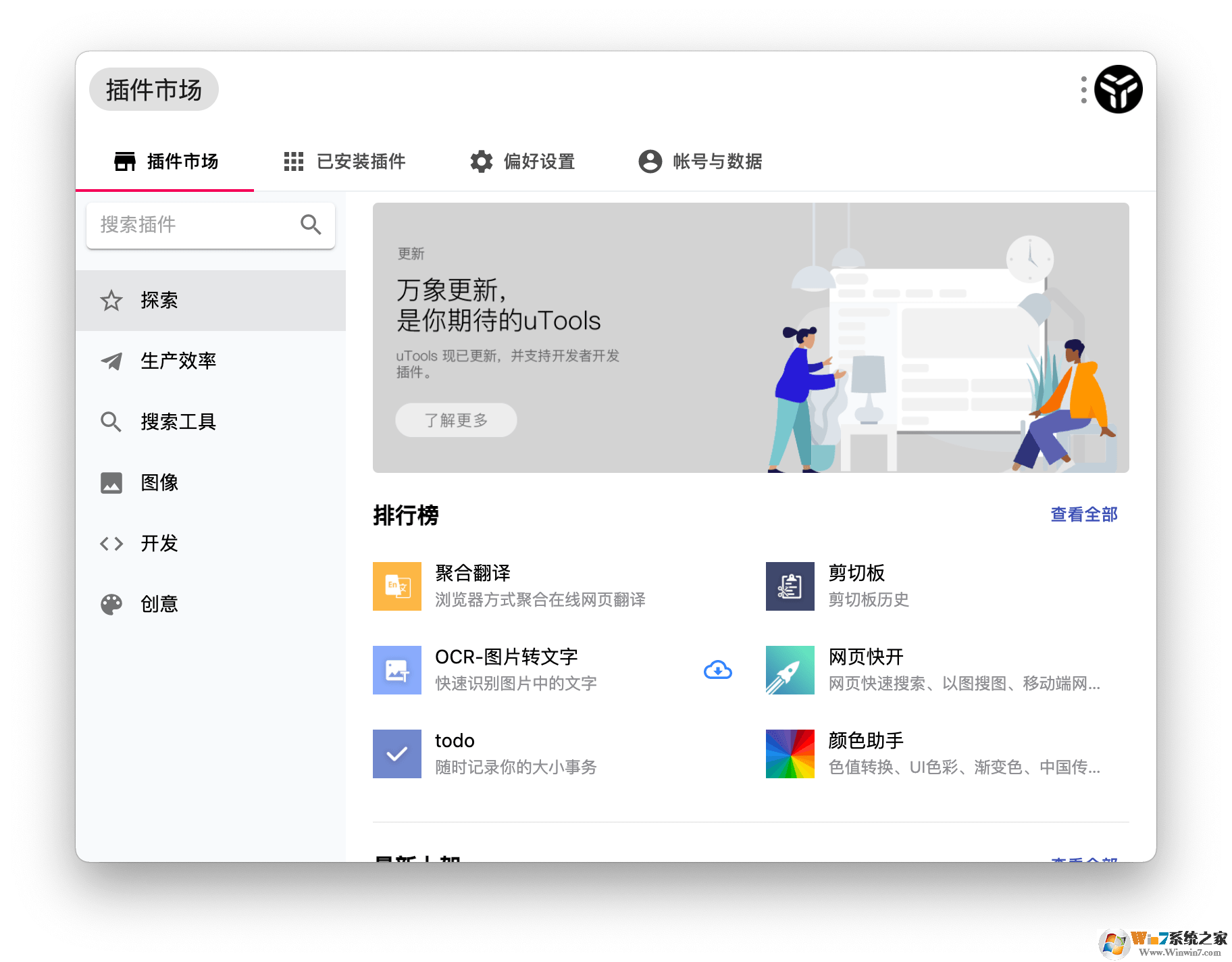Viewport: 1232px width, 962px height.
Task: Open the 聚合翻译 plugin icon
Action: tap(396, 586)
